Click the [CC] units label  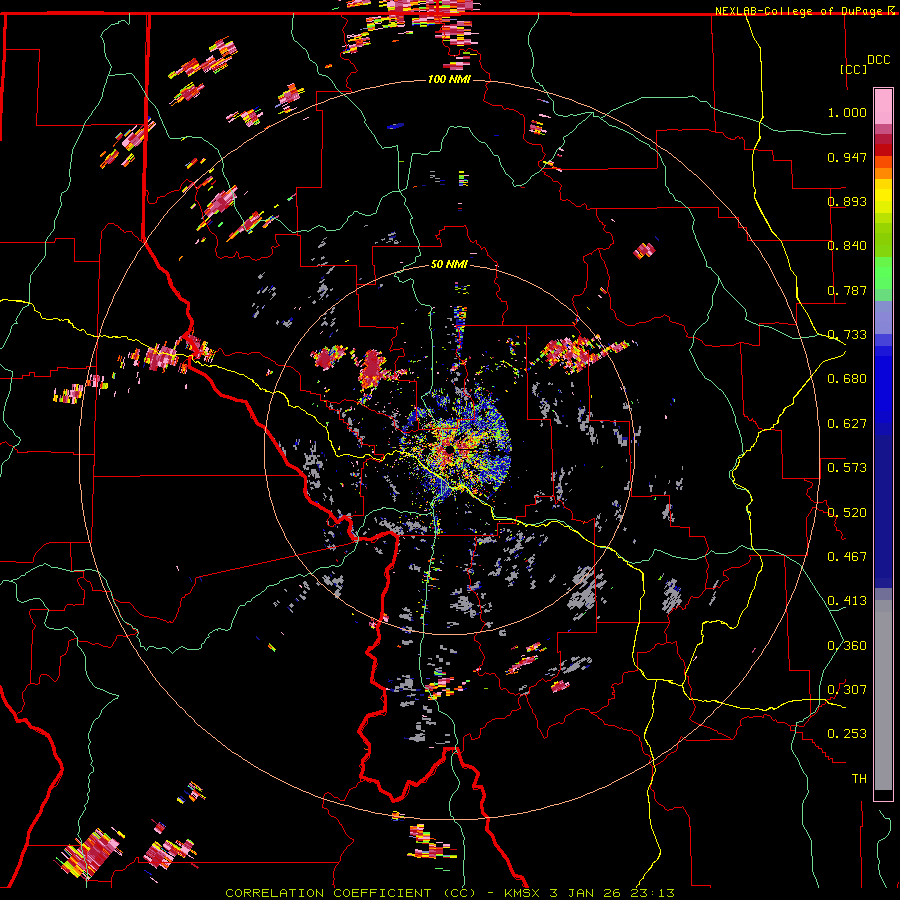[854, 69]
